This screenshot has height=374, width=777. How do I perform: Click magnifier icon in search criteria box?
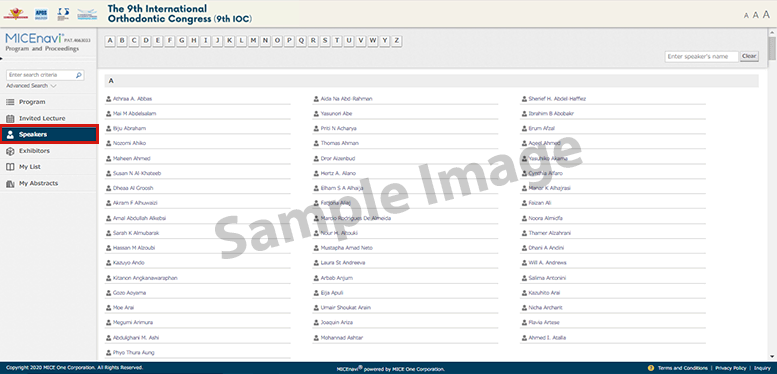pos(78,75)
